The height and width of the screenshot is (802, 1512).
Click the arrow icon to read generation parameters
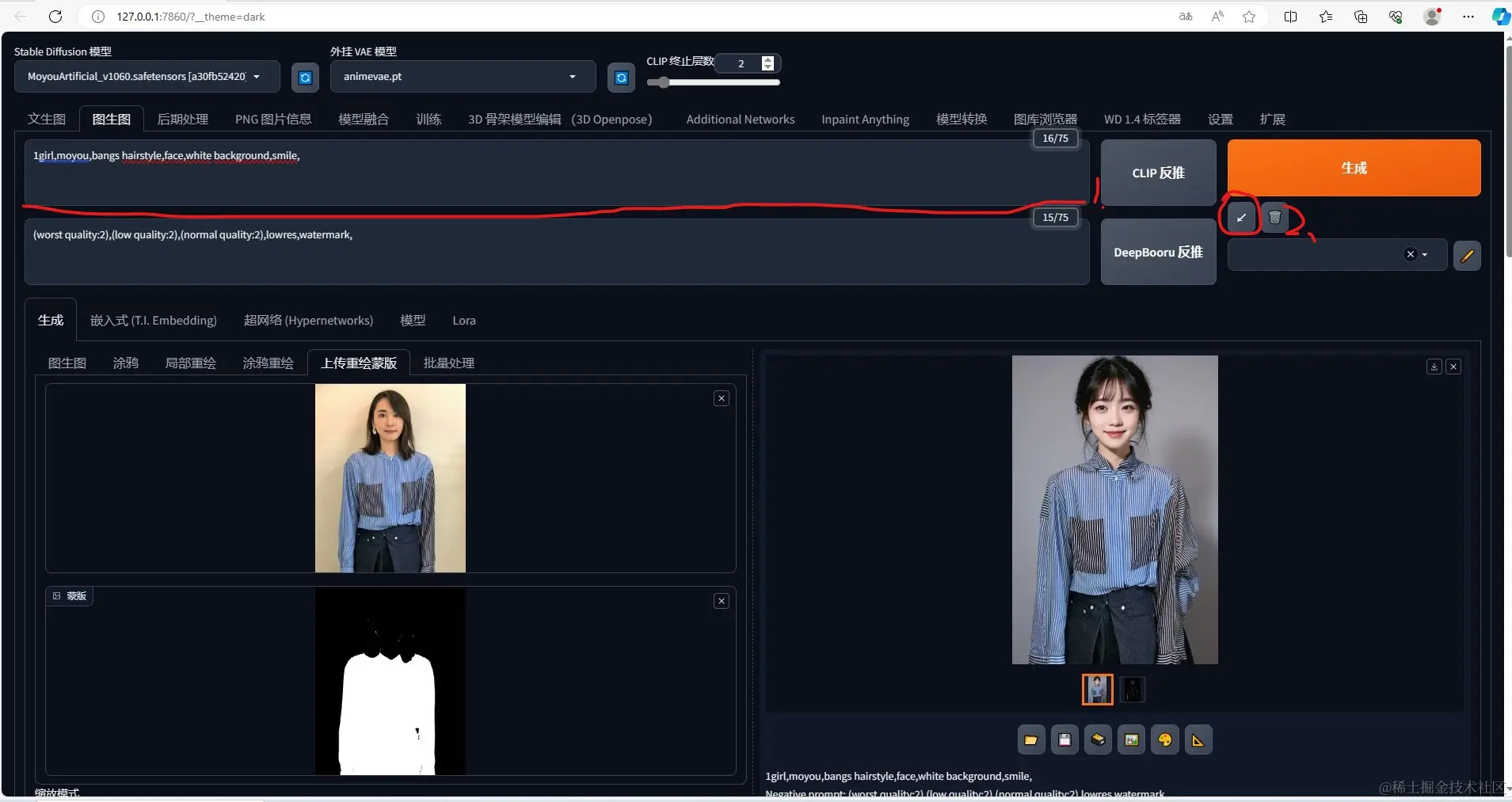pos(1241,217)
